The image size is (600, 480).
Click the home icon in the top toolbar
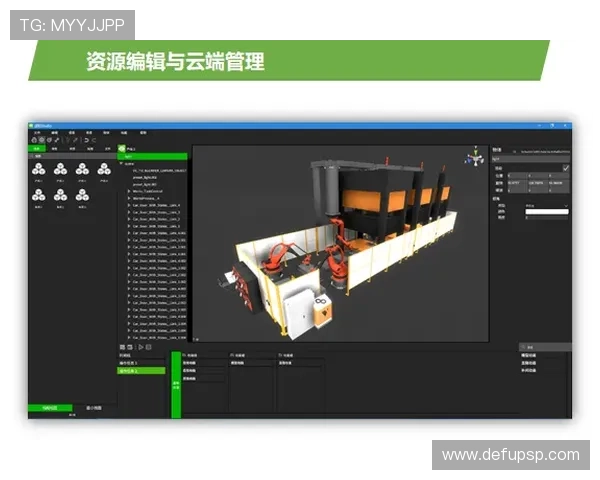pos(34,140)
